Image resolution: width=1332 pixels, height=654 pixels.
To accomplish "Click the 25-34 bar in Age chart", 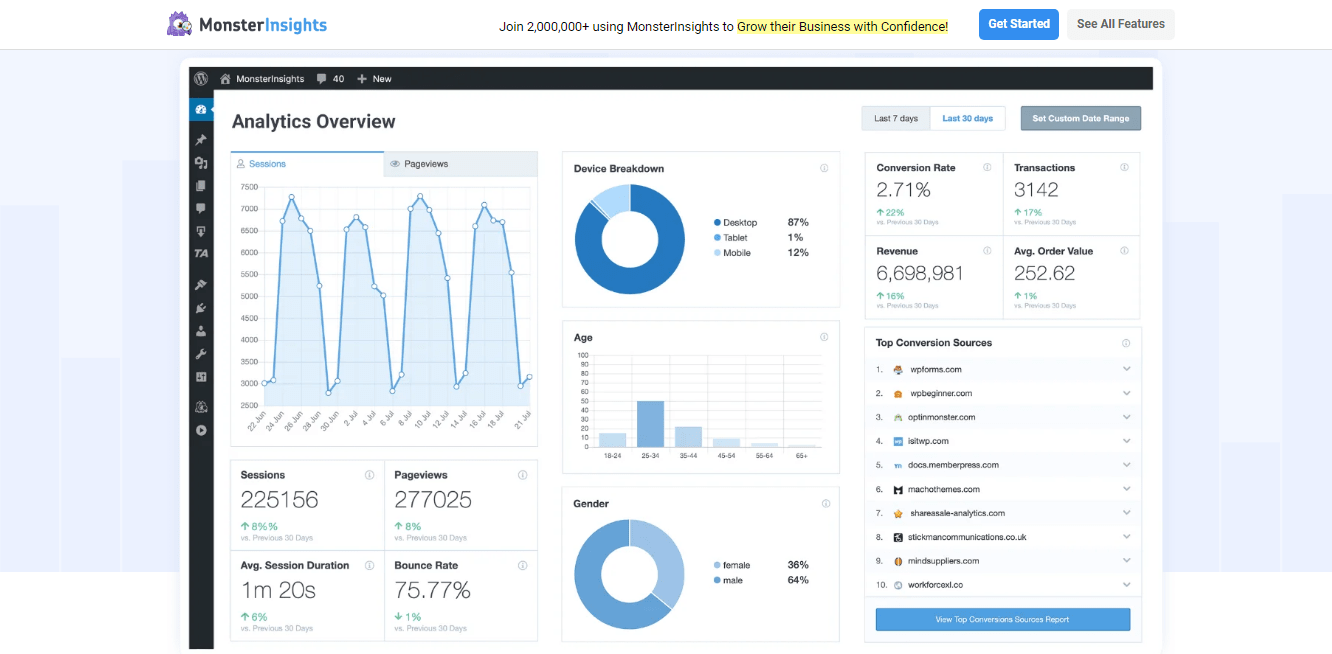I will pyautogui.click(x=651, y=424).
